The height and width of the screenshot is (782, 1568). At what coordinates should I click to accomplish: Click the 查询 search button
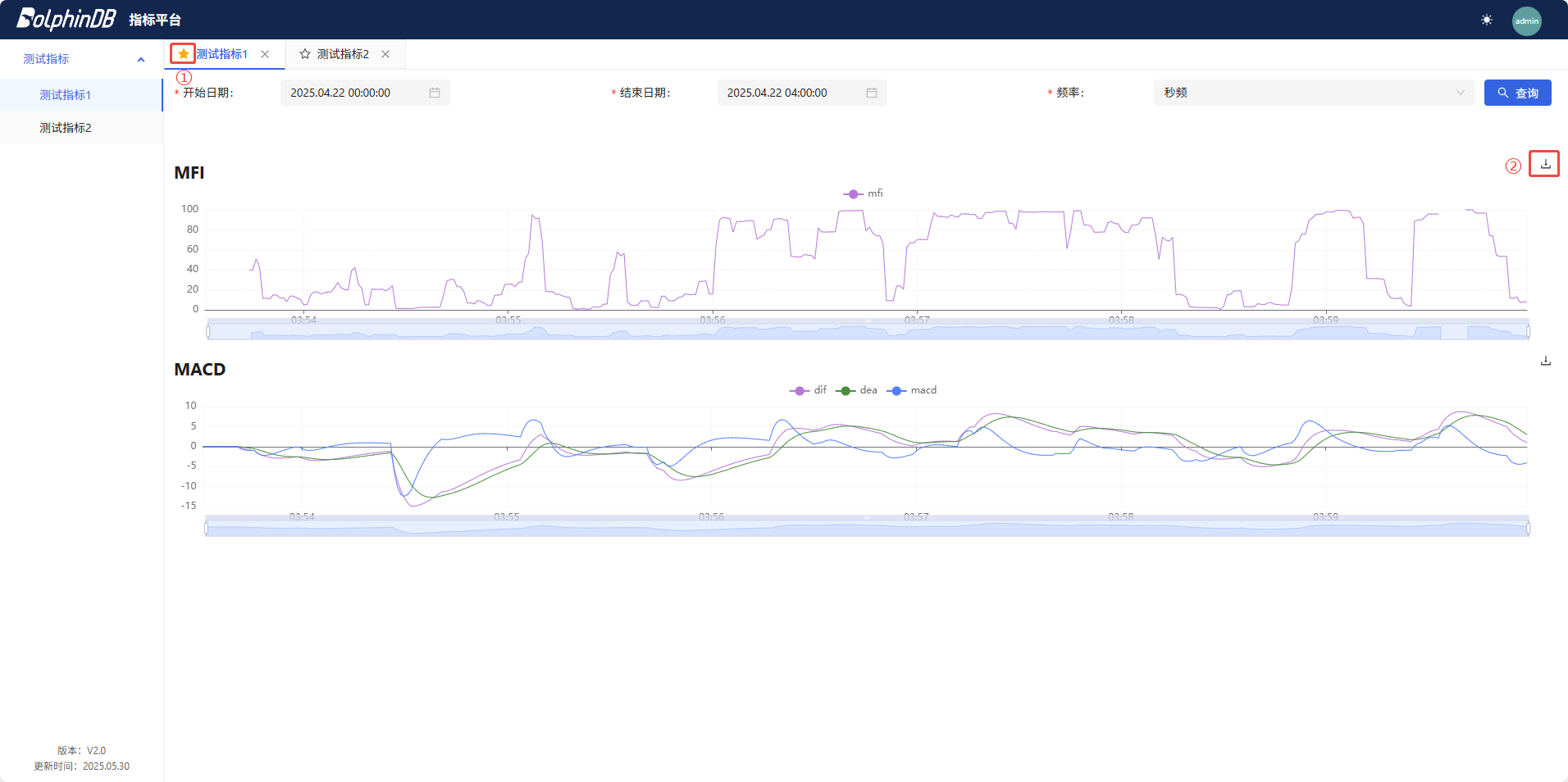(x=1517, y=93)
